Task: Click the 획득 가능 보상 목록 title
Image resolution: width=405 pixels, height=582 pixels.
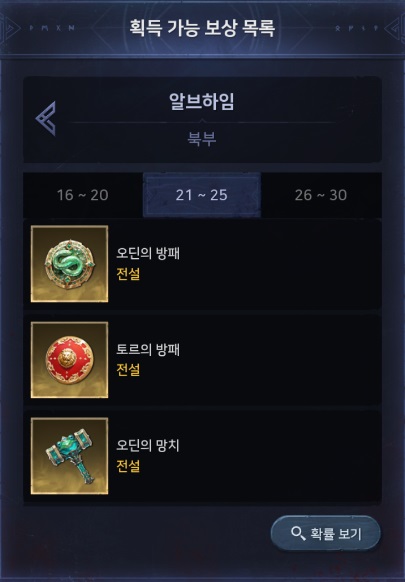Action: pos(202,28)
